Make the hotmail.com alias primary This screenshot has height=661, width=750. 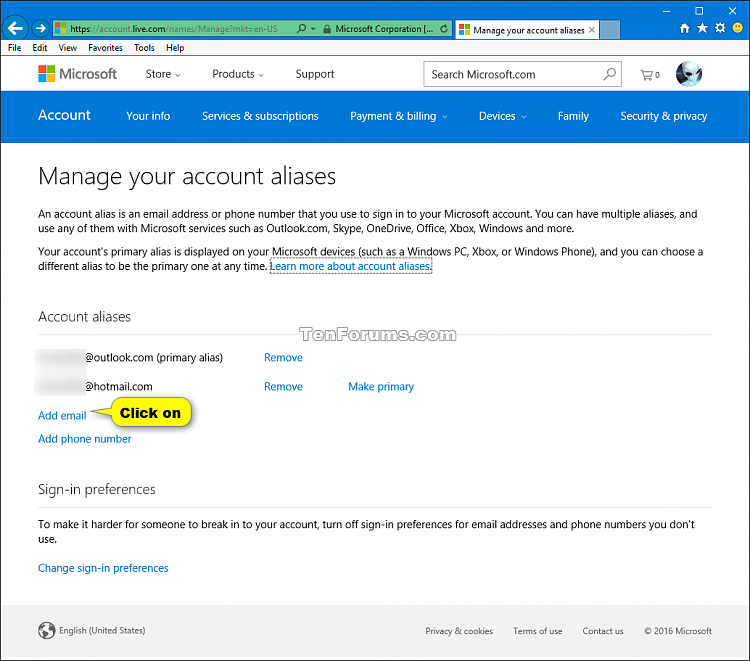tap(381, 386)
